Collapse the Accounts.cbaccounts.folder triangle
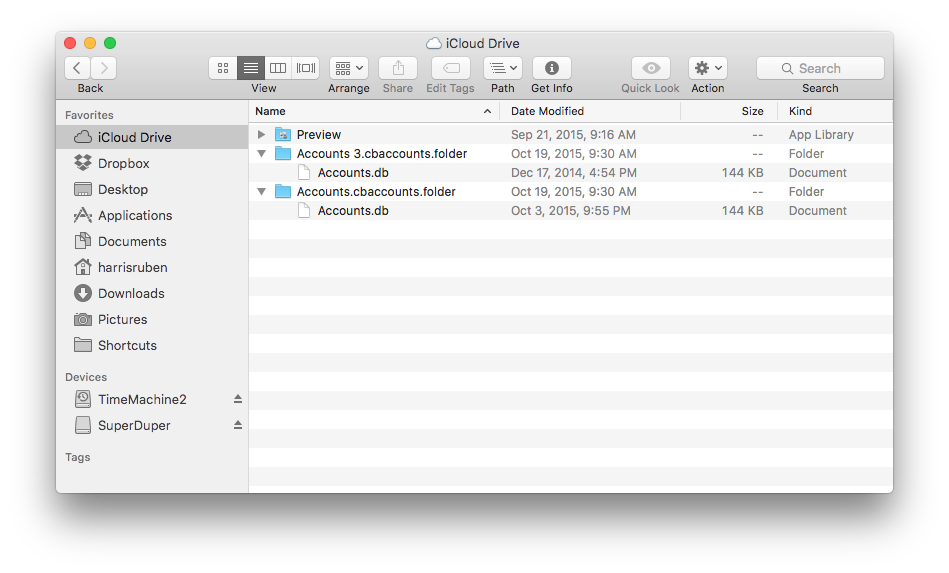This screenshot has height=573, width=949. coord(261,192)
